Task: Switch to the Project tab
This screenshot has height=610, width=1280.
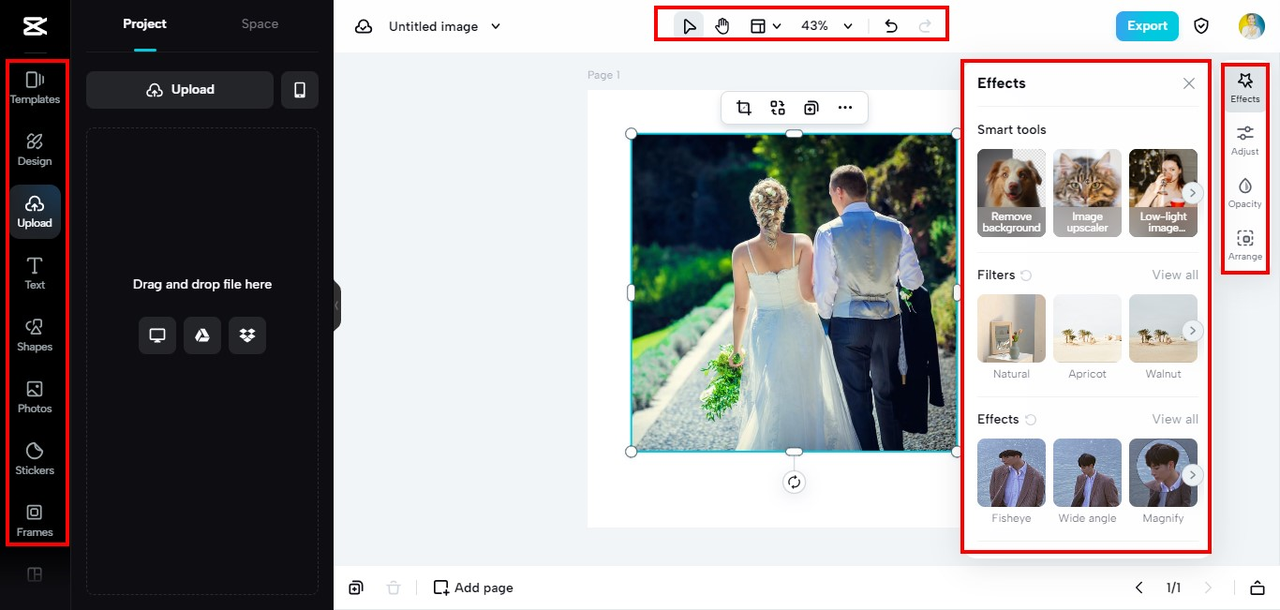Action: (145, 24)
